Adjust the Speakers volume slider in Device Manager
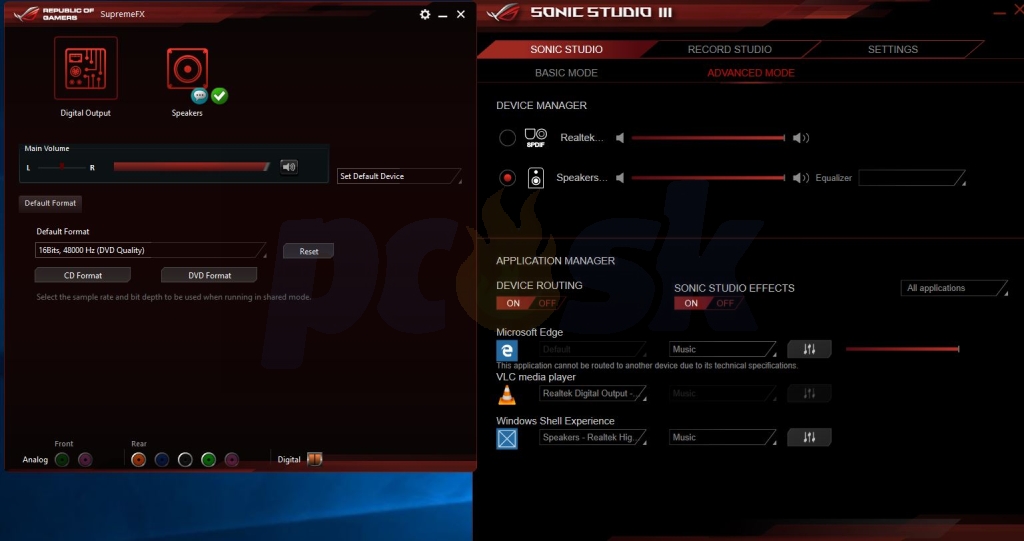The image size is (1024, 541). pyautogui.click(x=708, y=178)
